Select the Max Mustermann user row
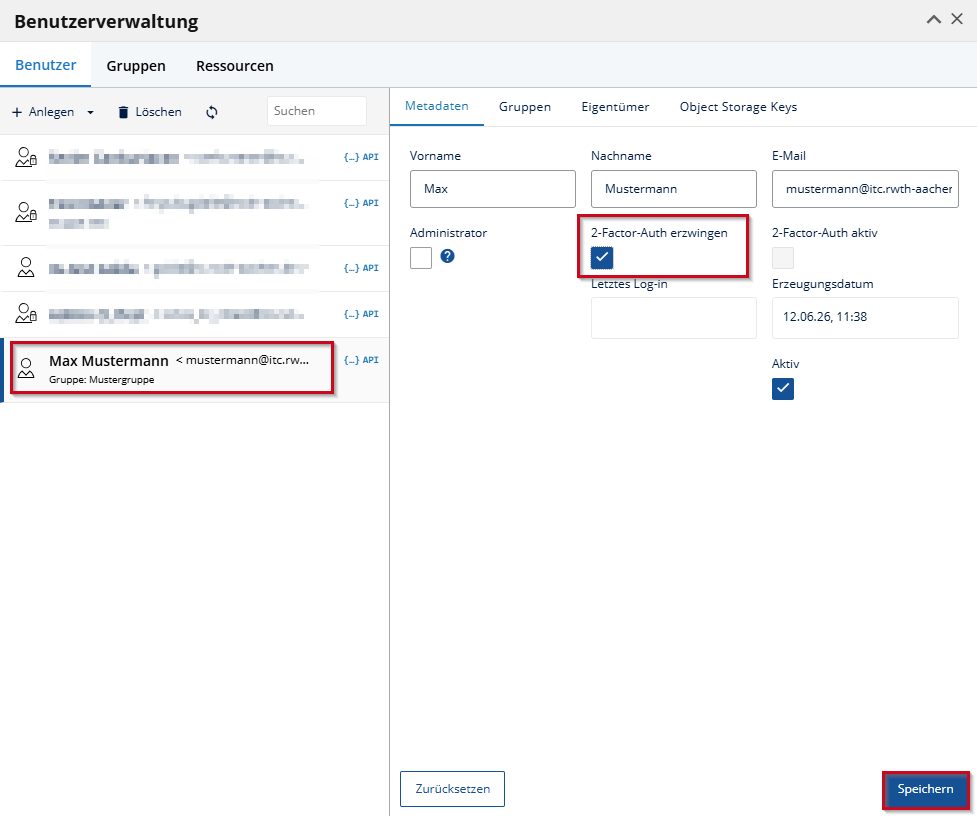 (194, 370)
